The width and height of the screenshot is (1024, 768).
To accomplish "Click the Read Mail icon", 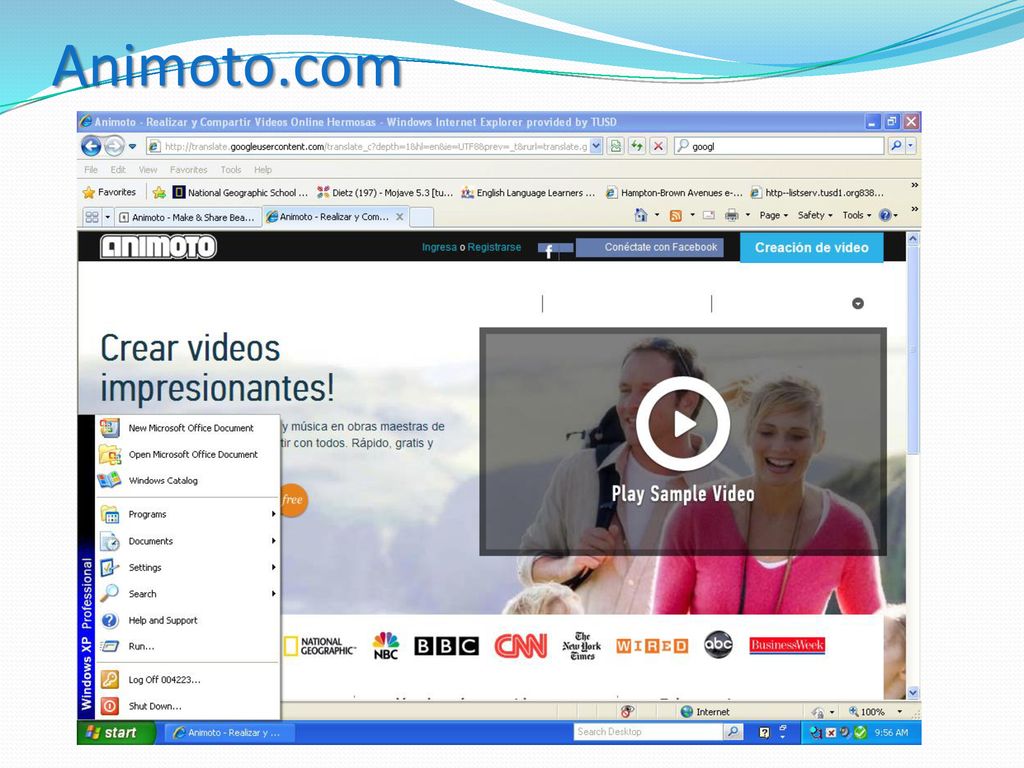I will coord(709,215).
